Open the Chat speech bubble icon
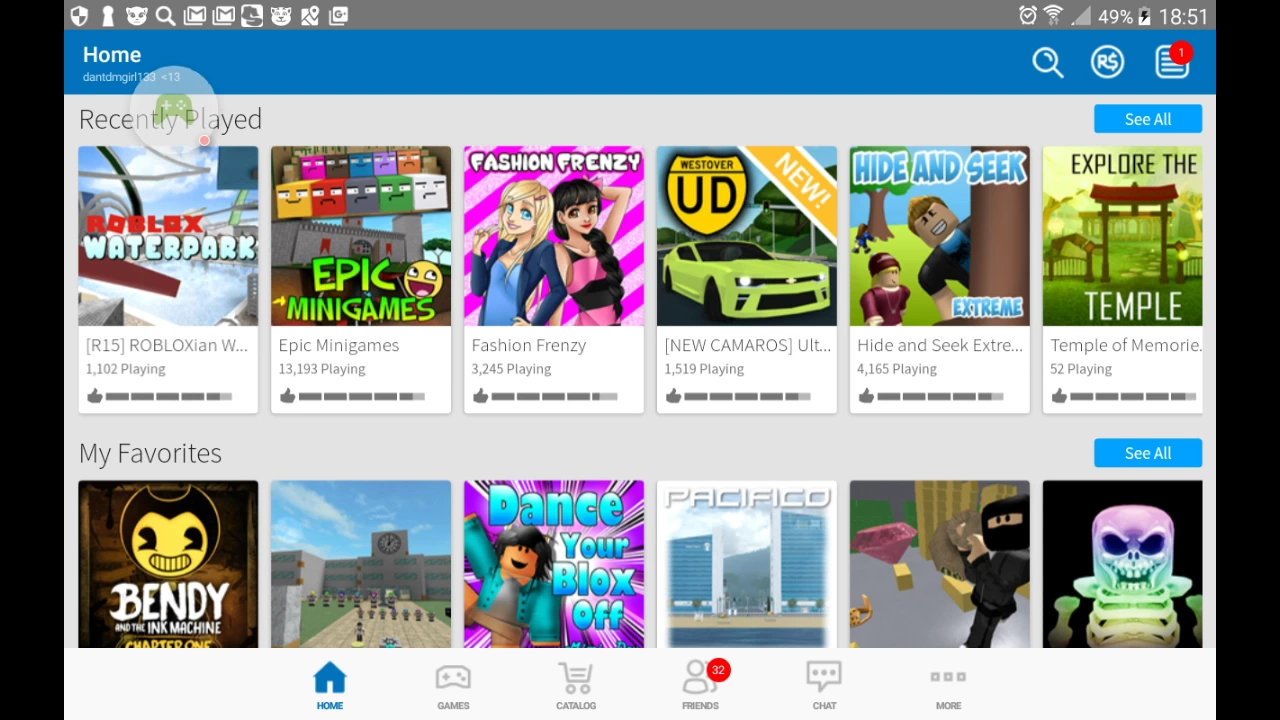Viewport: 1280px width, 720px height. (x=824, y=678)
